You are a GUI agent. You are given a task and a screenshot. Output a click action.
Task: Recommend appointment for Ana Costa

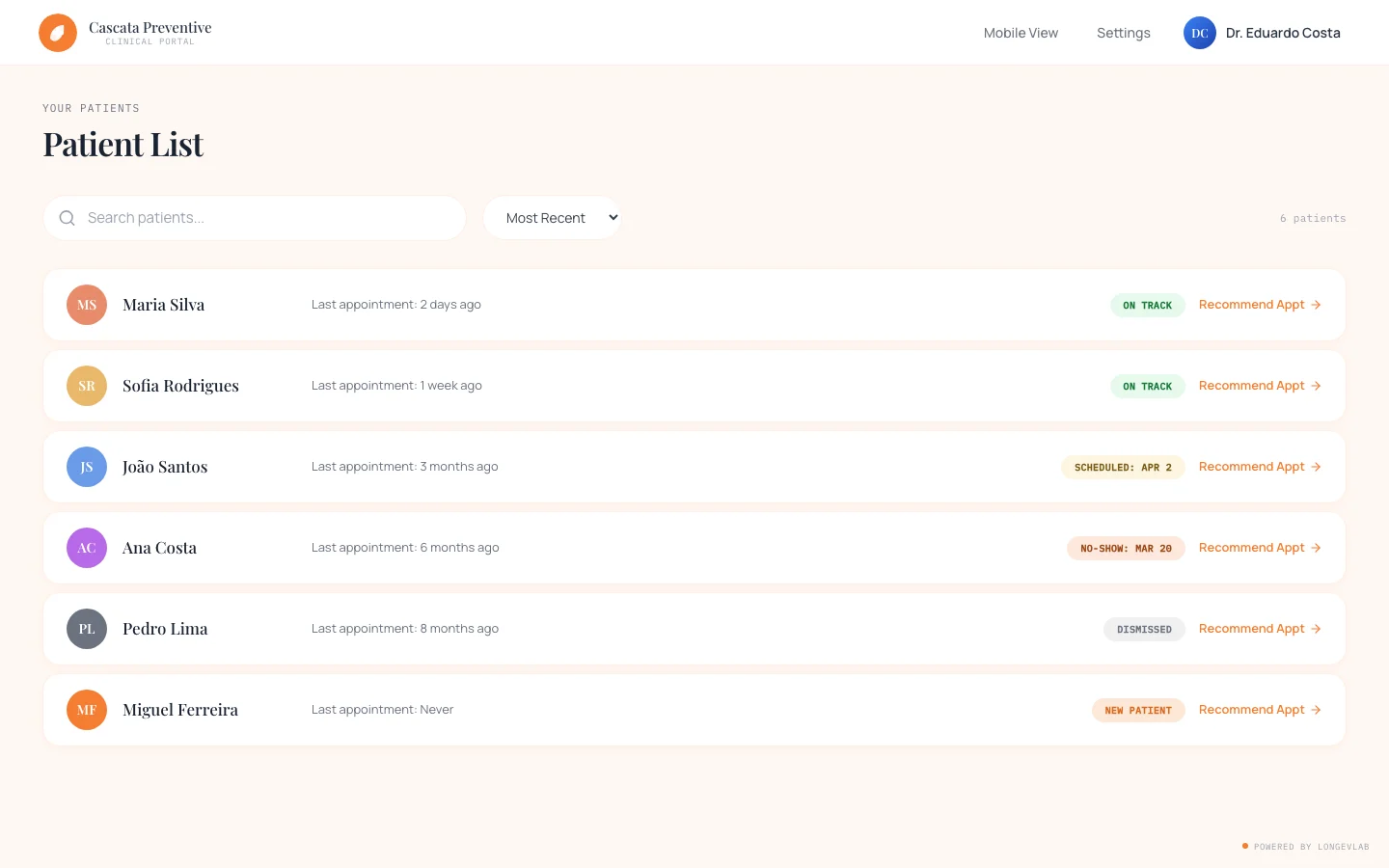coord(1260,548)
